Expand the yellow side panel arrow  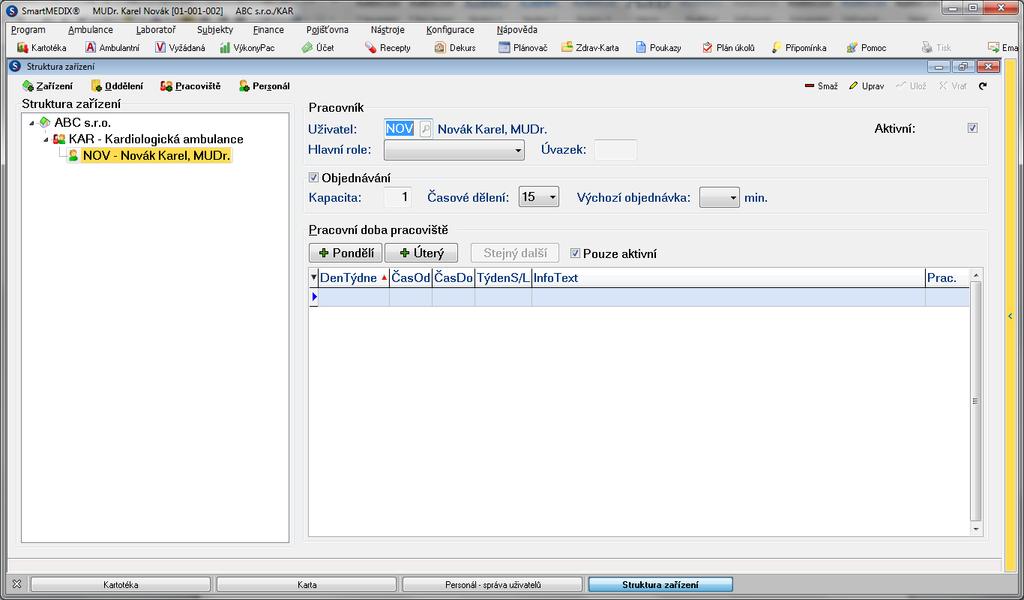(x=1010, y=316)
